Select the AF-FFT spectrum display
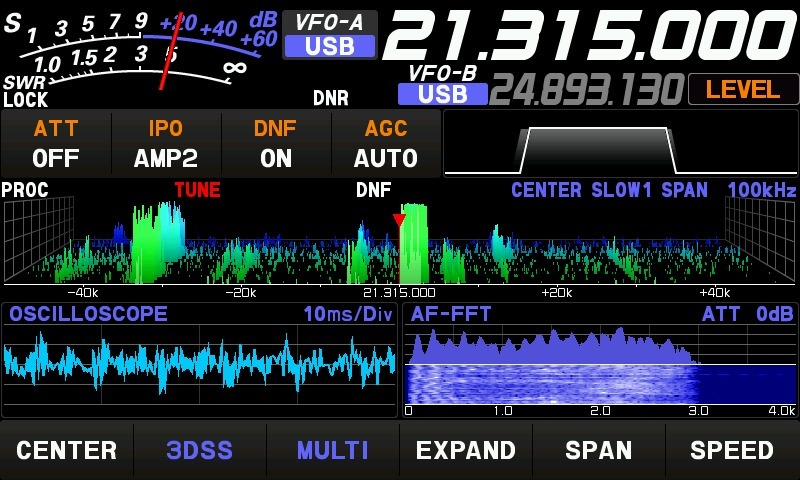800x480 pixels. pyautogui.click(x=600, y=365)
